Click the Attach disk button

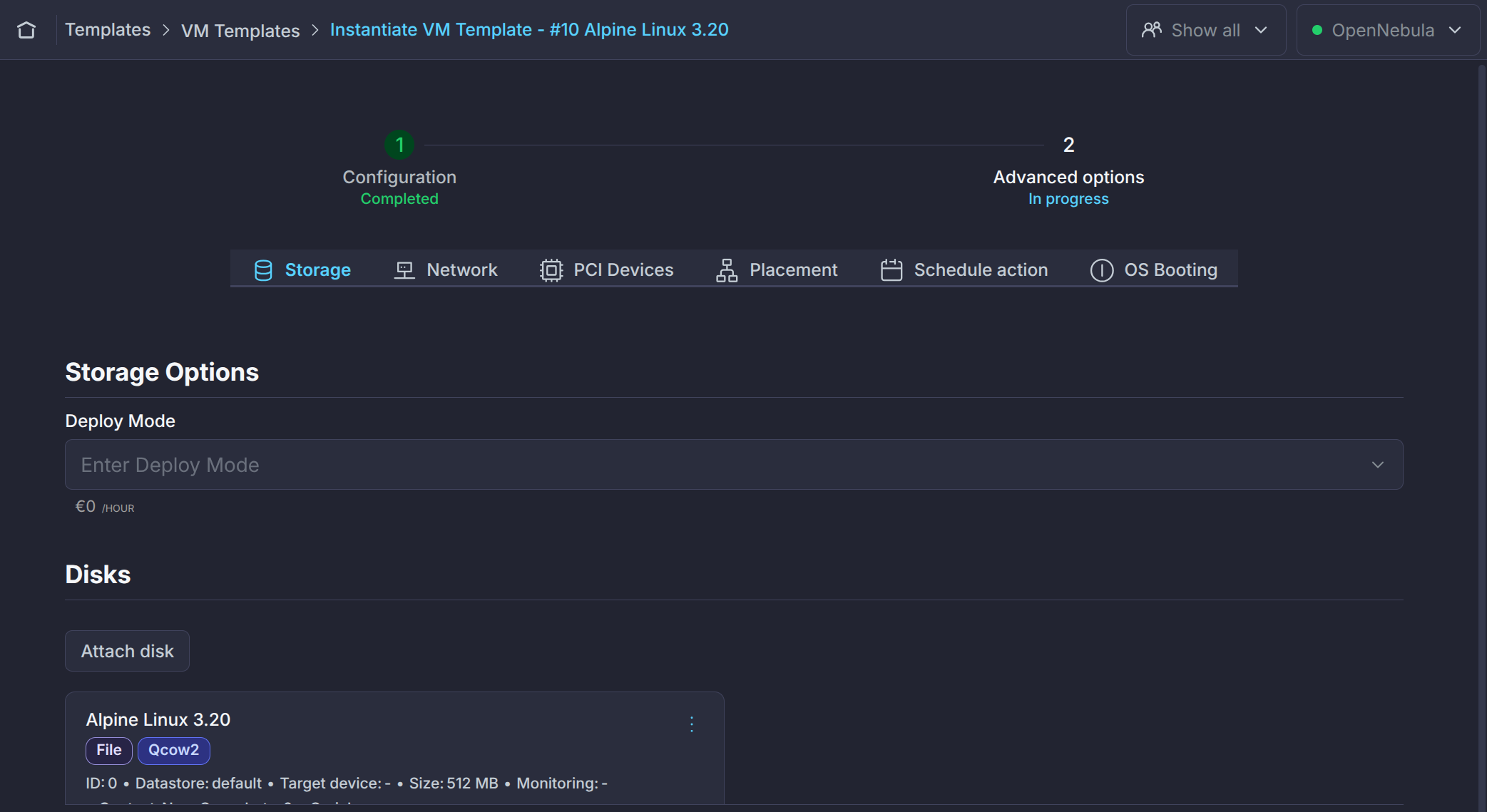click(x=127, y=651)
